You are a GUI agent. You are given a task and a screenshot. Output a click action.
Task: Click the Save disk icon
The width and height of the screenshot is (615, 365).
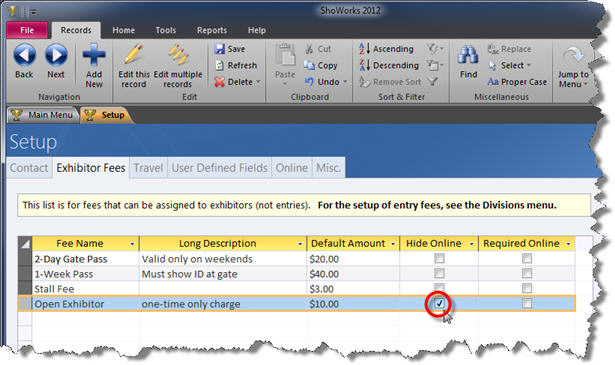tap(220, 49)
